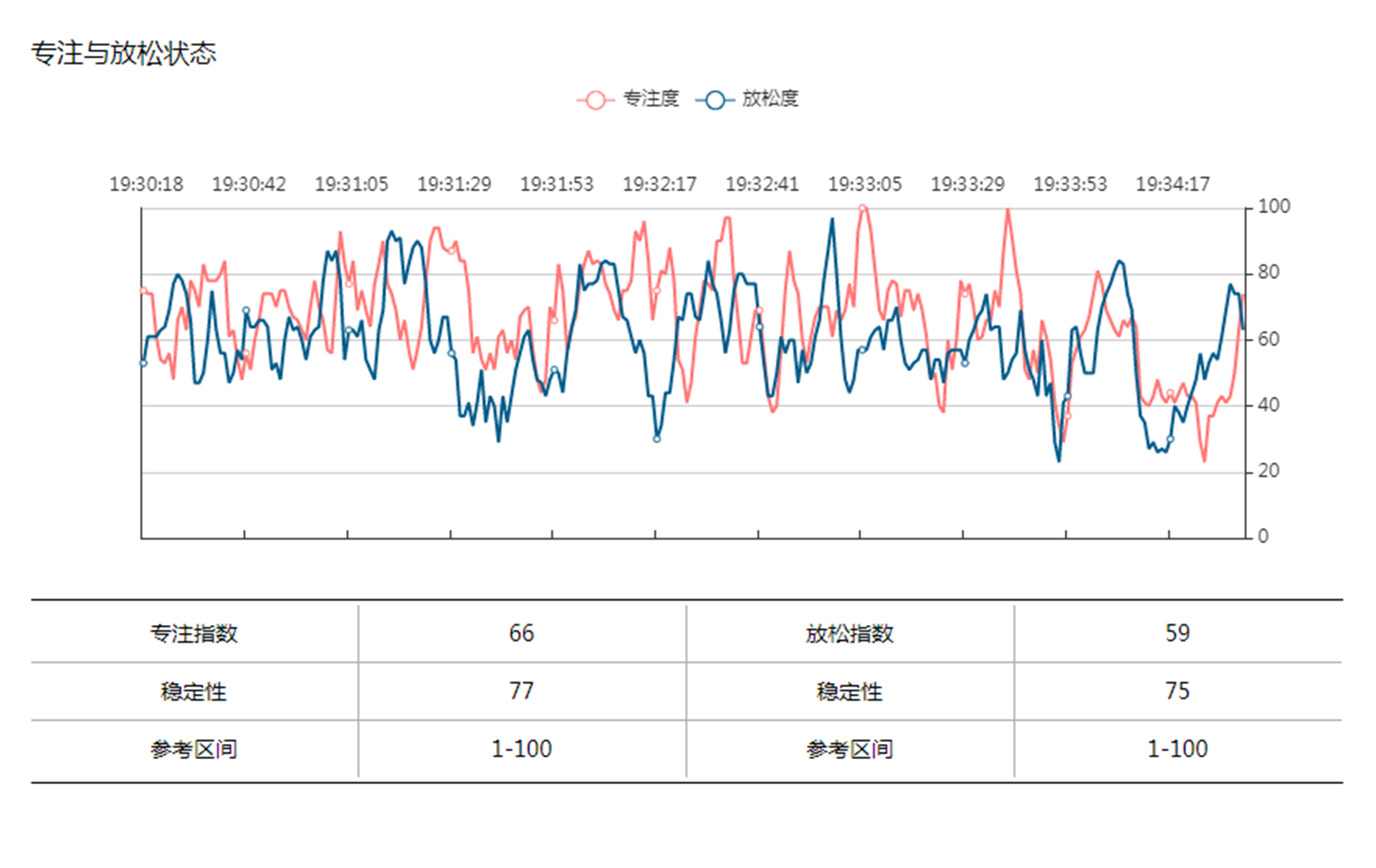The image size is (1376, 868).
Task: Click the pink circle legend marker
Action: coord(595,100)
